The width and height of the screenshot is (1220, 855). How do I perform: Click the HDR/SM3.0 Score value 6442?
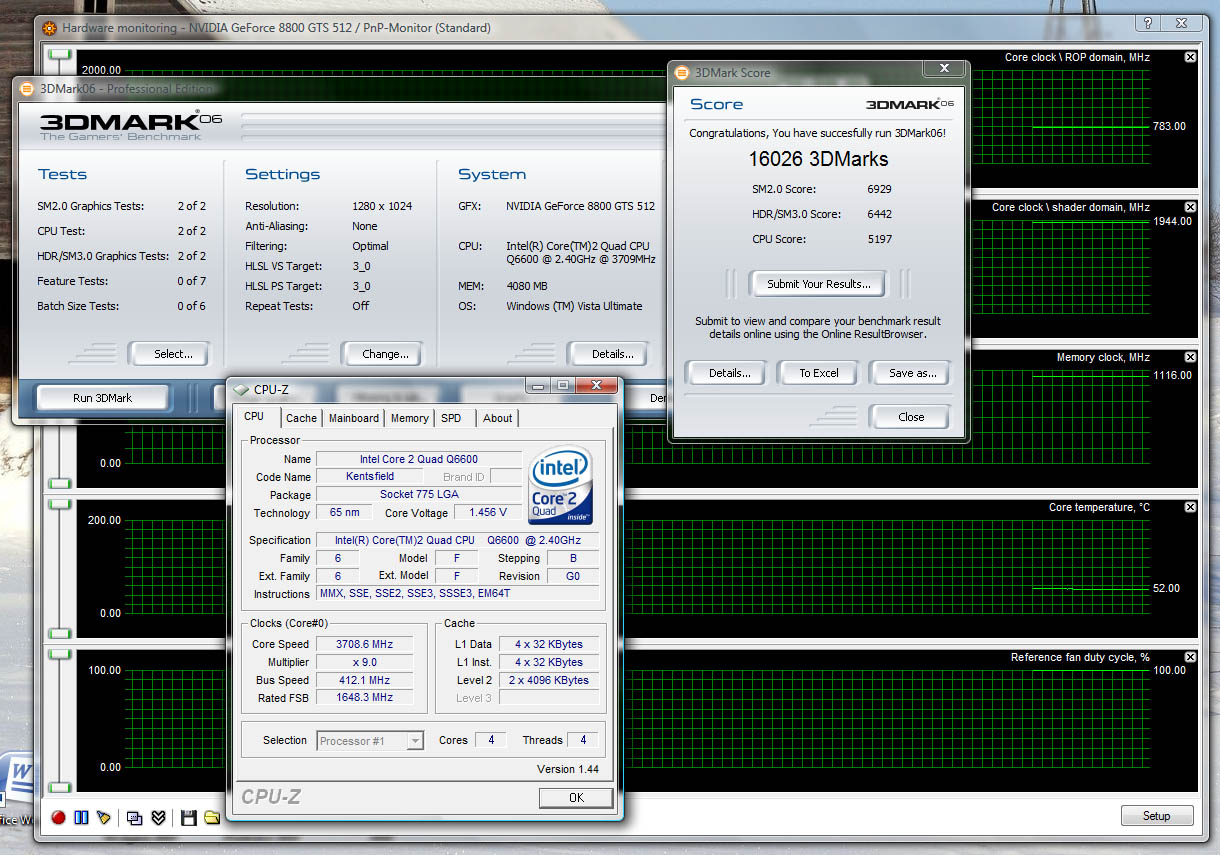click(879, 214)
